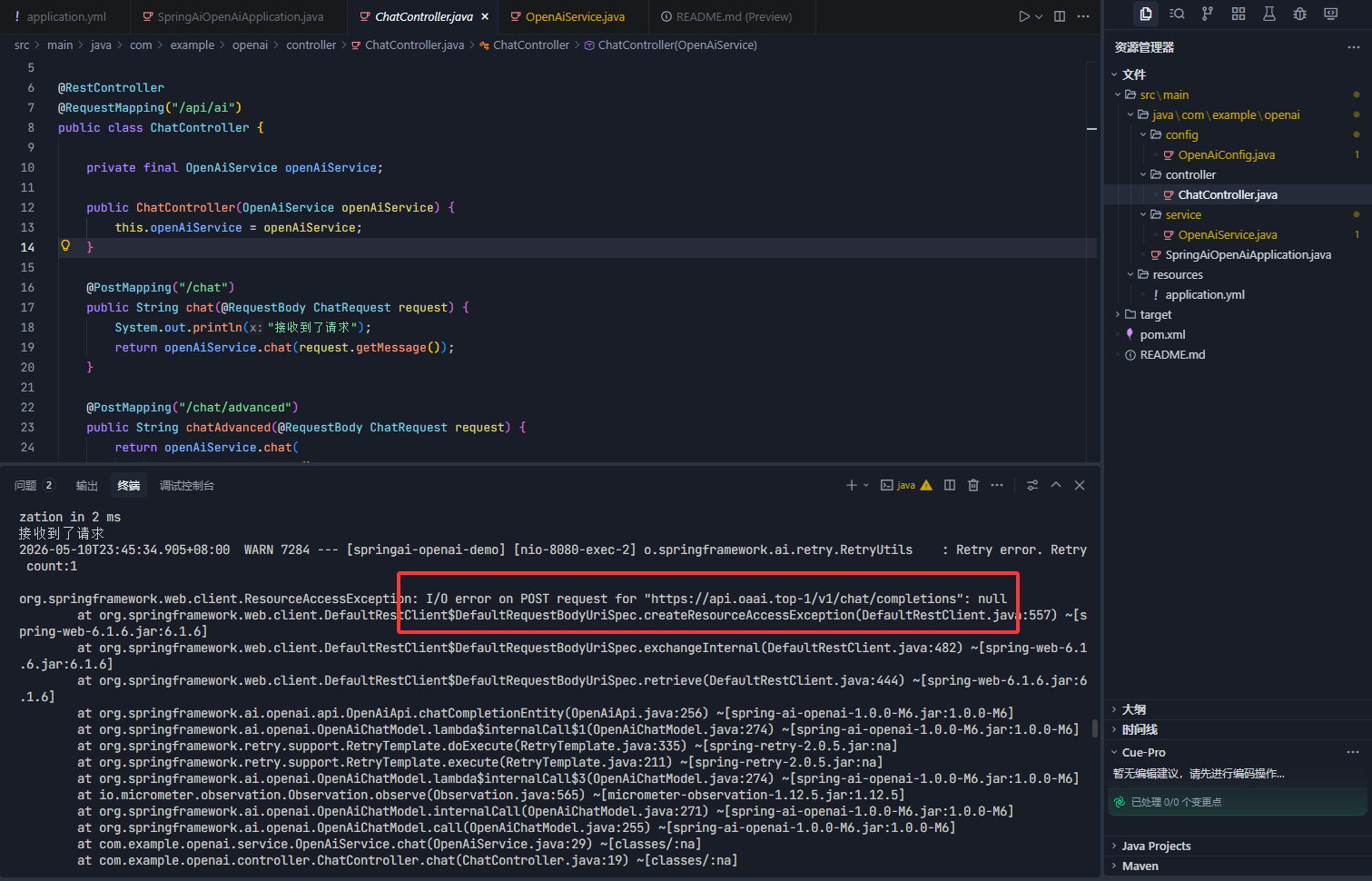
Task: Click the ChatController.java breadcrumb
Action: [x=414, y=45]
